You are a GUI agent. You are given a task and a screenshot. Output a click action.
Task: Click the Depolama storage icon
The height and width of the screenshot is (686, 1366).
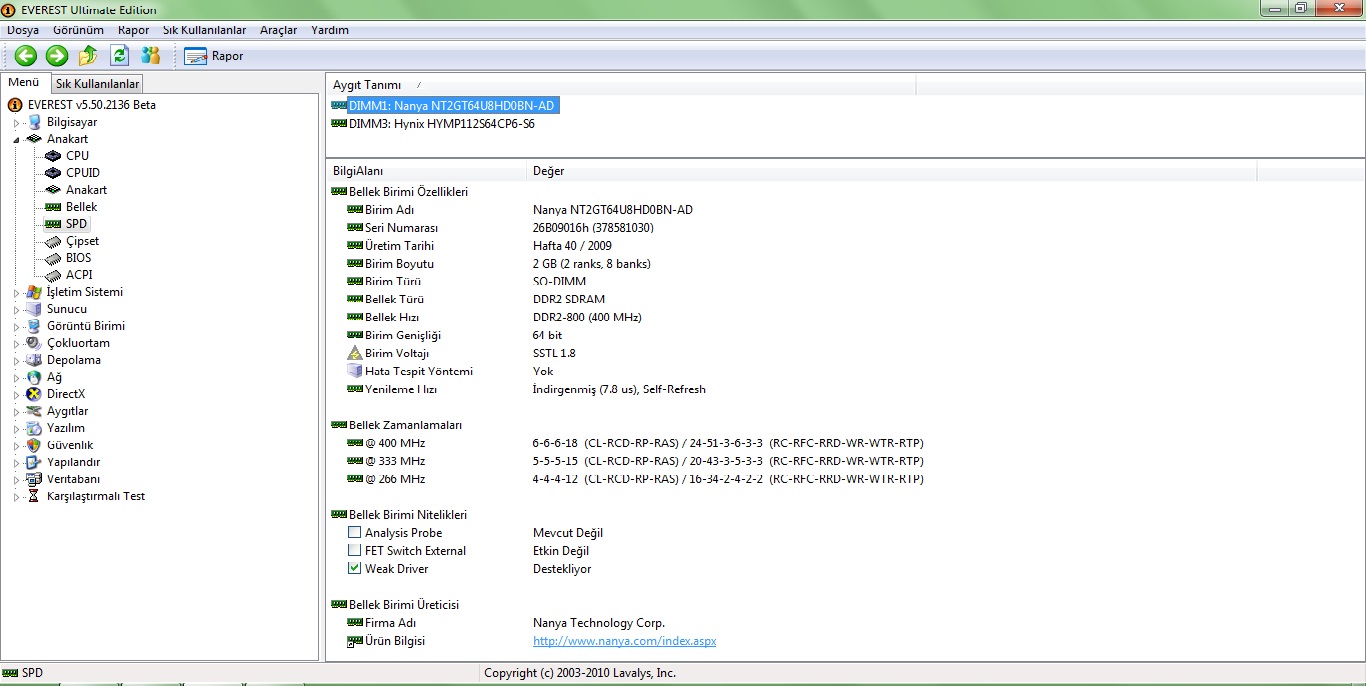pyautogui.click(x=34, y=360)
